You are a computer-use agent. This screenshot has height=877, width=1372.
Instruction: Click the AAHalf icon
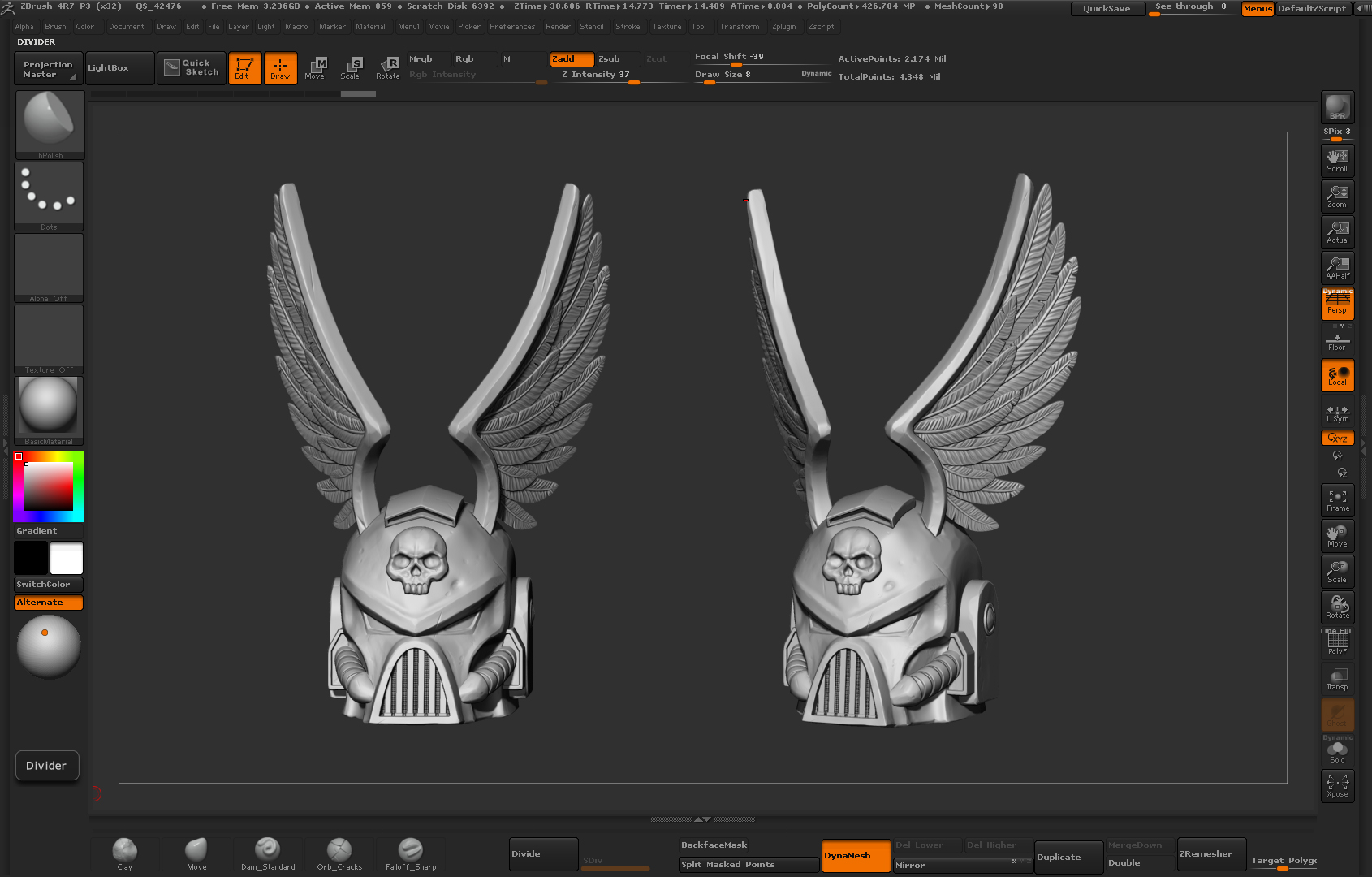point(1337,267)
